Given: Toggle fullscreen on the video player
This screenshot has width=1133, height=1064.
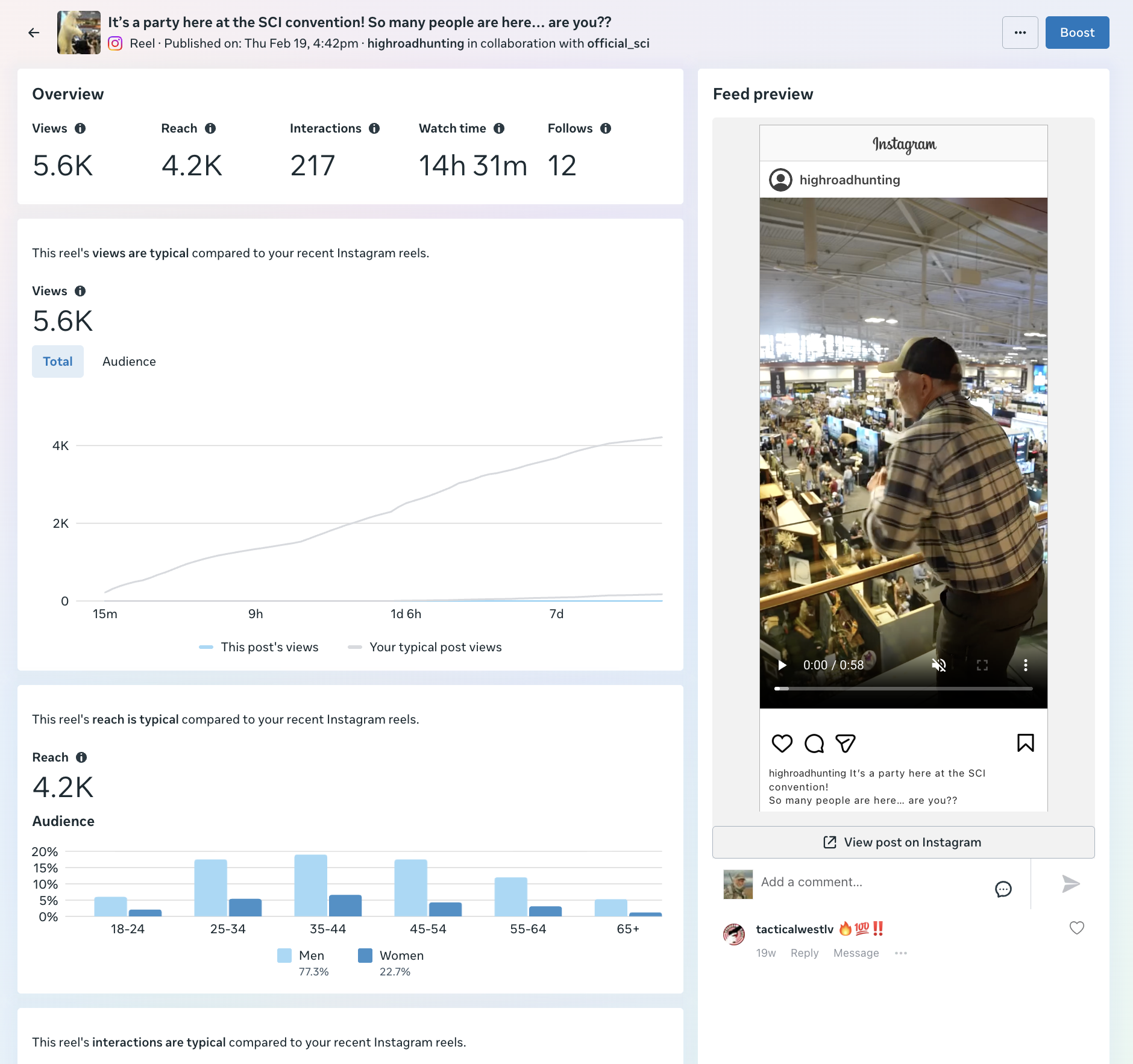Looking at the screenshot, I should (982, 665).
